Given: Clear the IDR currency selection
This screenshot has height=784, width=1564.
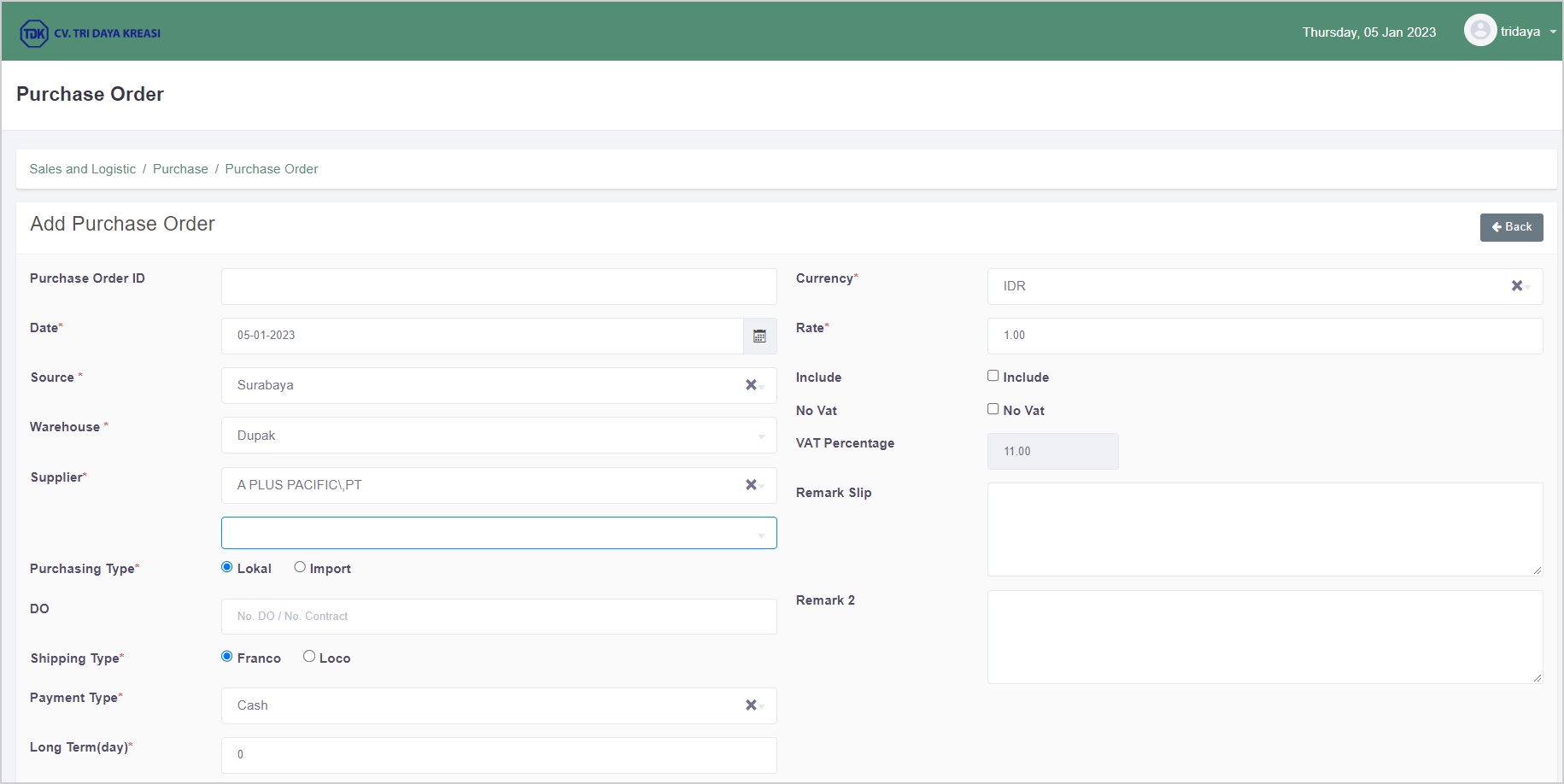Looking at the screenshot, I should [1516, 286].
